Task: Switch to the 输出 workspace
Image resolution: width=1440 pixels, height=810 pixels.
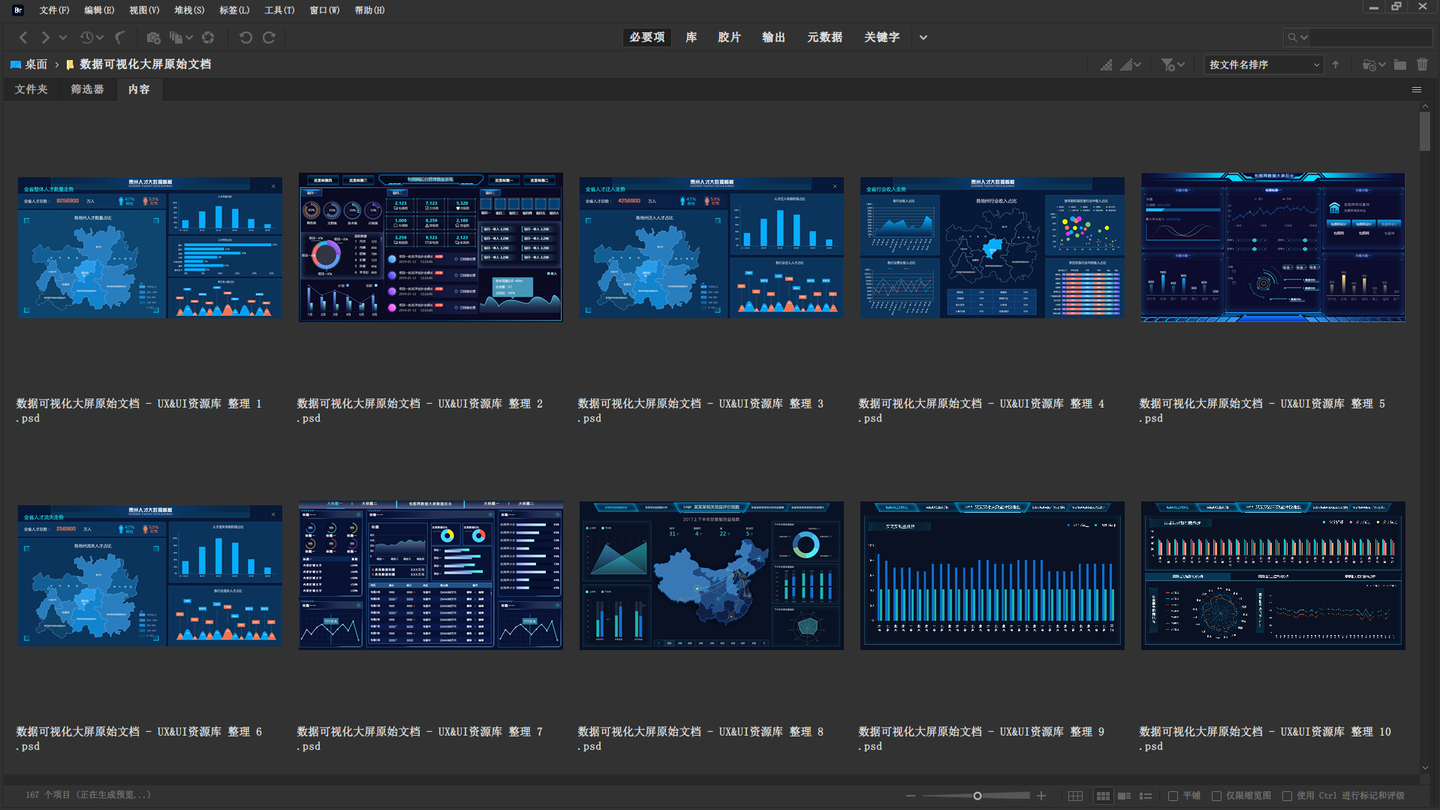Action: [x=774, y=37]
